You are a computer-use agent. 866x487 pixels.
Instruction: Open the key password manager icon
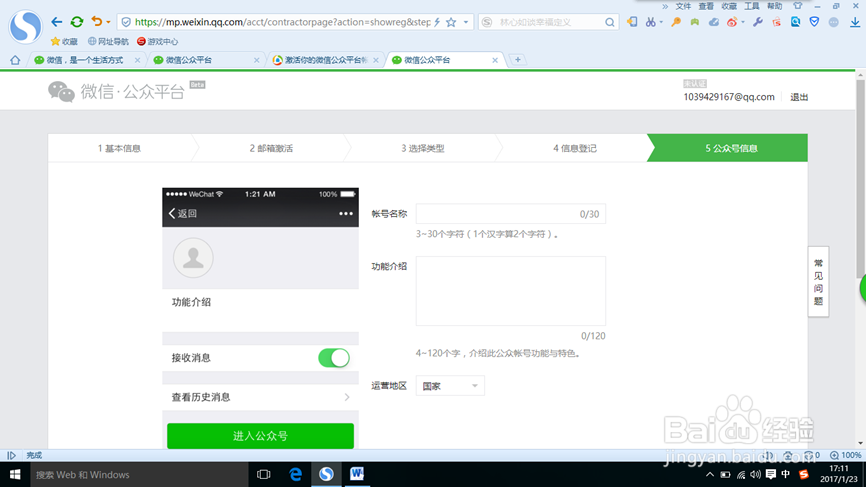676,22
